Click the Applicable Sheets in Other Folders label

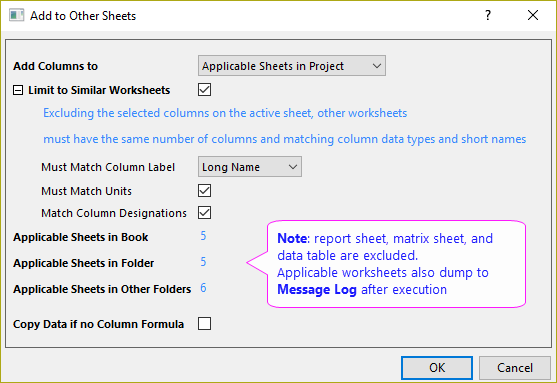click(102, 289)
